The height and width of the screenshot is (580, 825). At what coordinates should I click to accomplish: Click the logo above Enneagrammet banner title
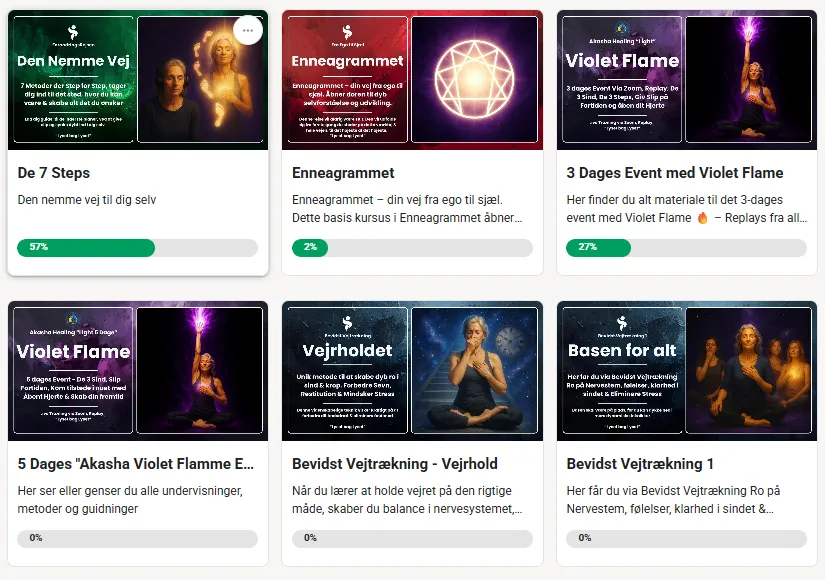coord(347,32)
